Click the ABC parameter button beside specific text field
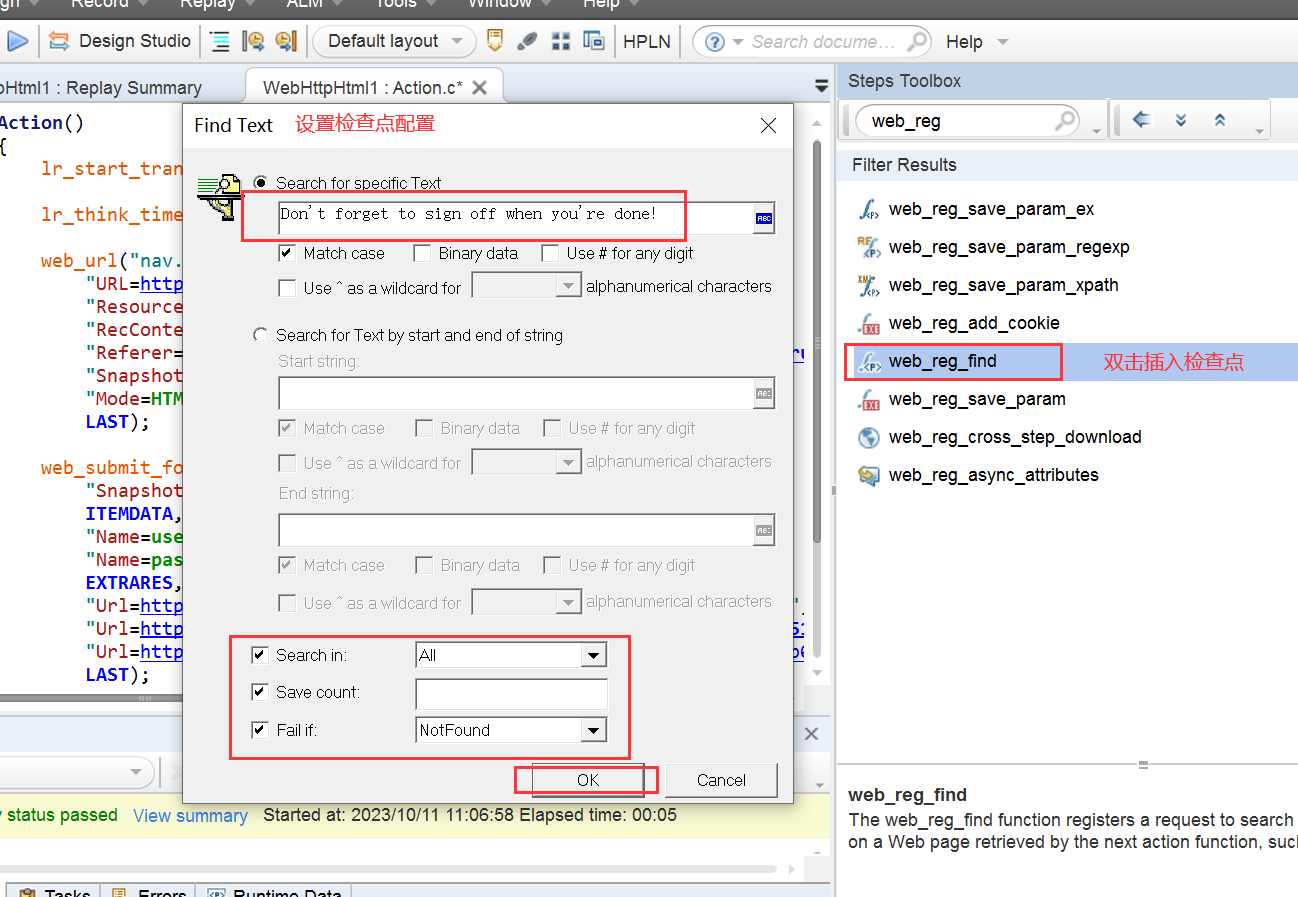Image resolution: width=1298 pixels, height=897 pixels. tap(764, 218)
